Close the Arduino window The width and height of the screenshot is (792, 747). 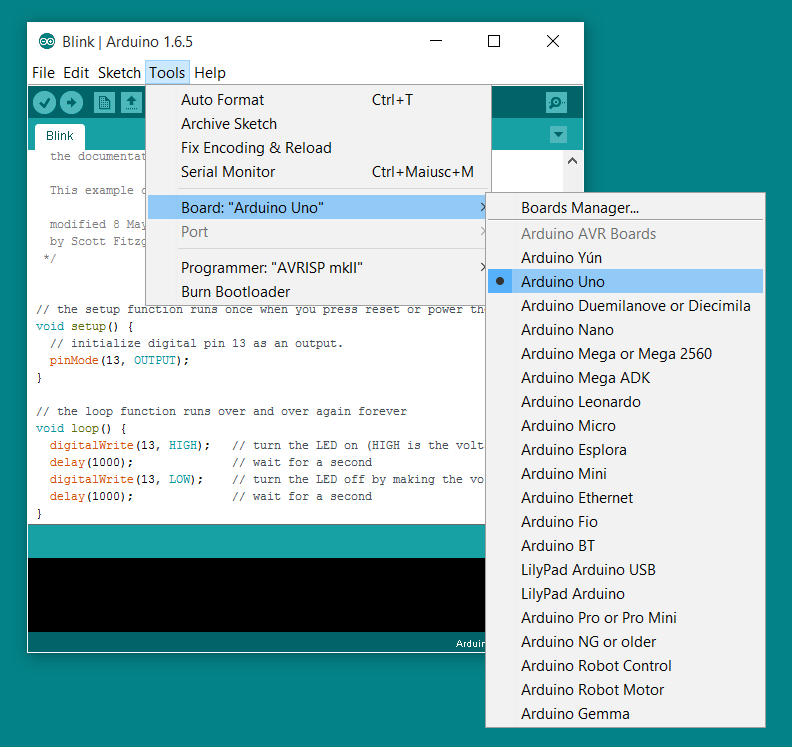pyautogui.click(x=553, y=41)
